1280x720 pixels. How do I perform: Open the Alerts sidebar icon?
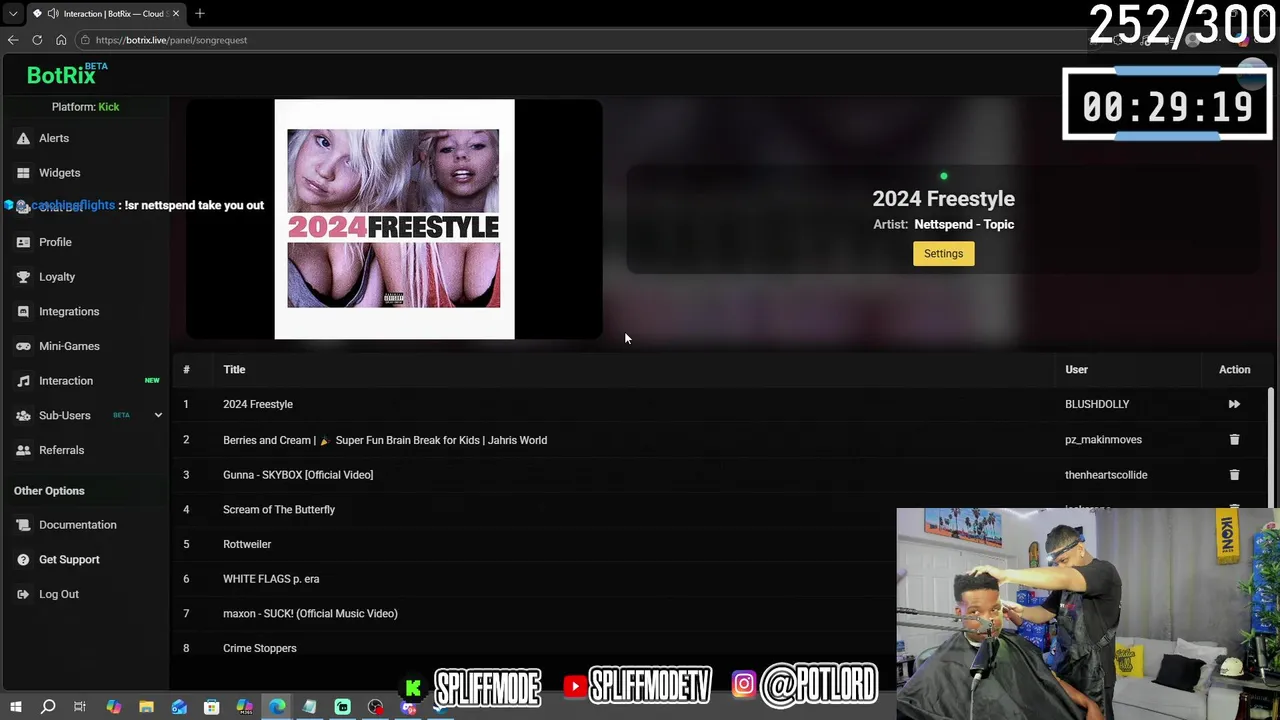(23, 138)
